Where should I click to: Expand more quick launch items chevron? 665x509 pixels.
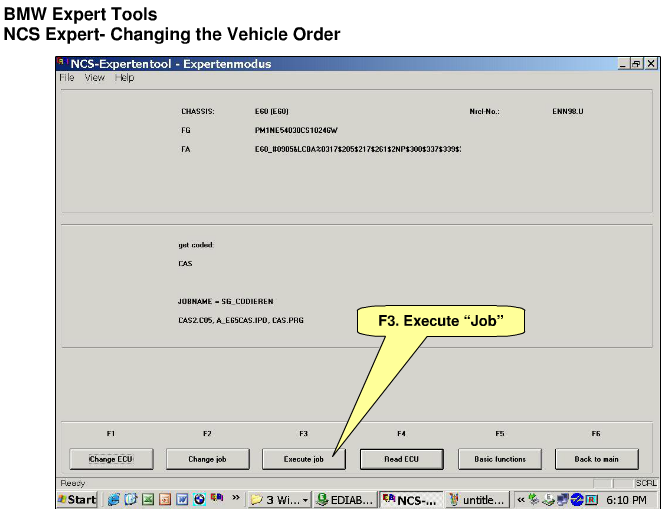236,497
